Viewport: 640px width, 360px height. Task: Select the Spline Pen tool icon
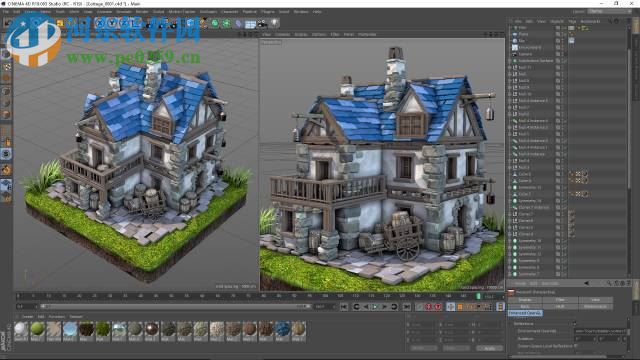pyautogui.click(x=203, y=23)
